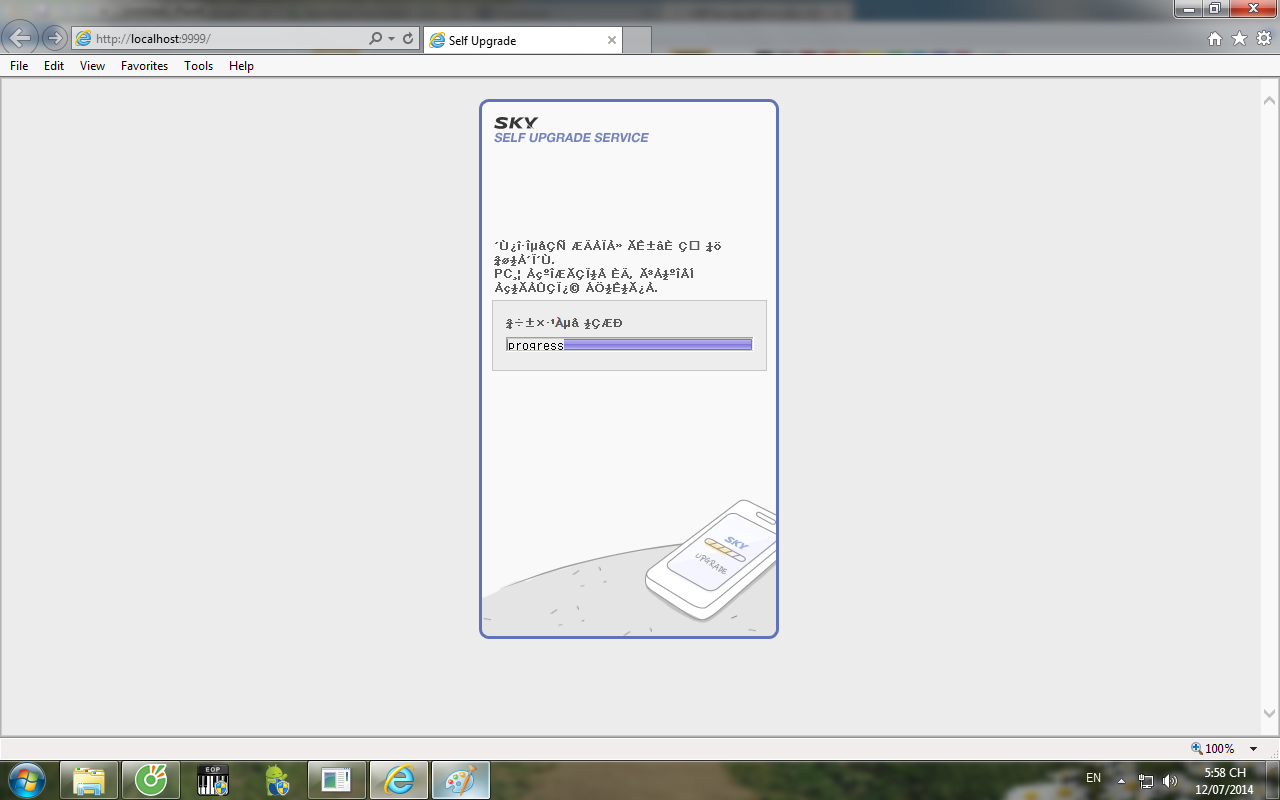Open the zoom level dropdown arrow
Image resolution: width=1280 pixels, height=800 pixels.
point(1253,748)
